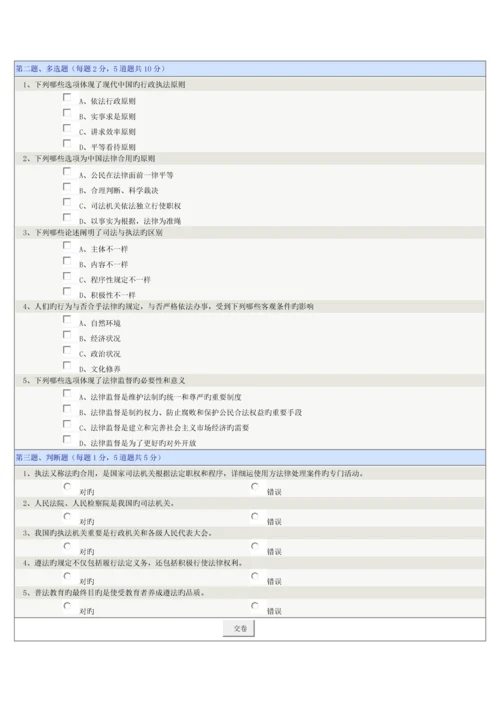
Task: Click question text 下列哪些选项体现了现代中国的行政执法原则
Action: (x=110, y=84)
